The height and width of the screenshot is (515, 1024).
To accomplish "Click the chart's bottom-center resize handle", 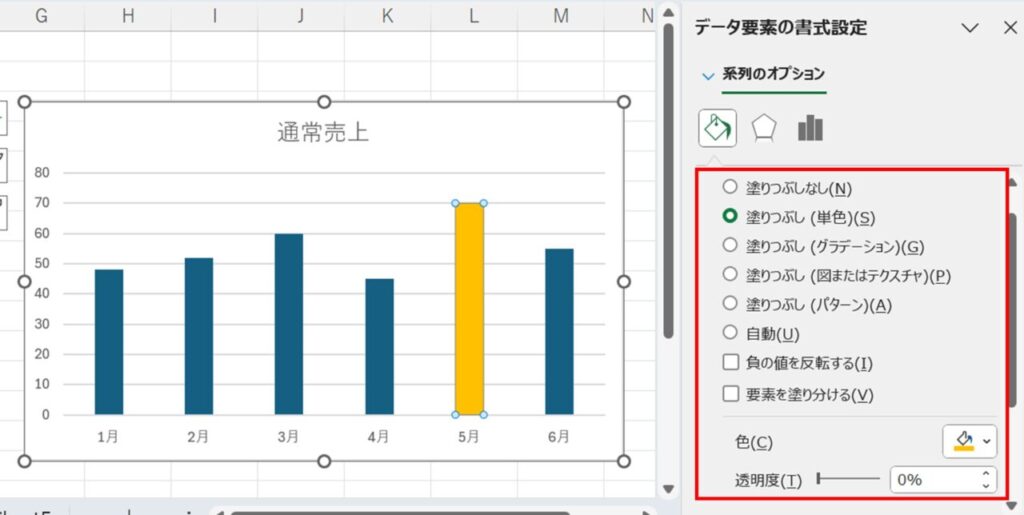I will click(324, 461).
